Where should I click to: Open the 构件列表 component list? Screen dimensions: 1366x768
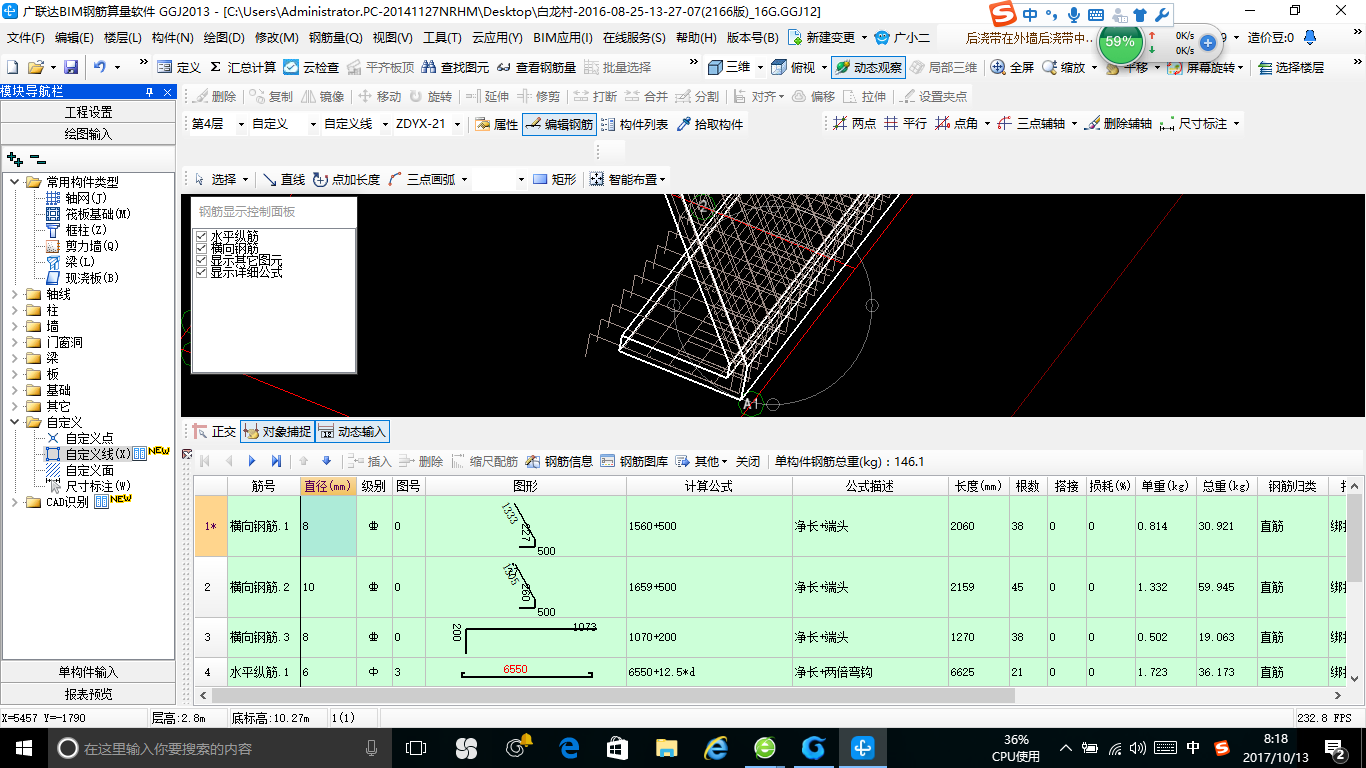coord(635,125)
